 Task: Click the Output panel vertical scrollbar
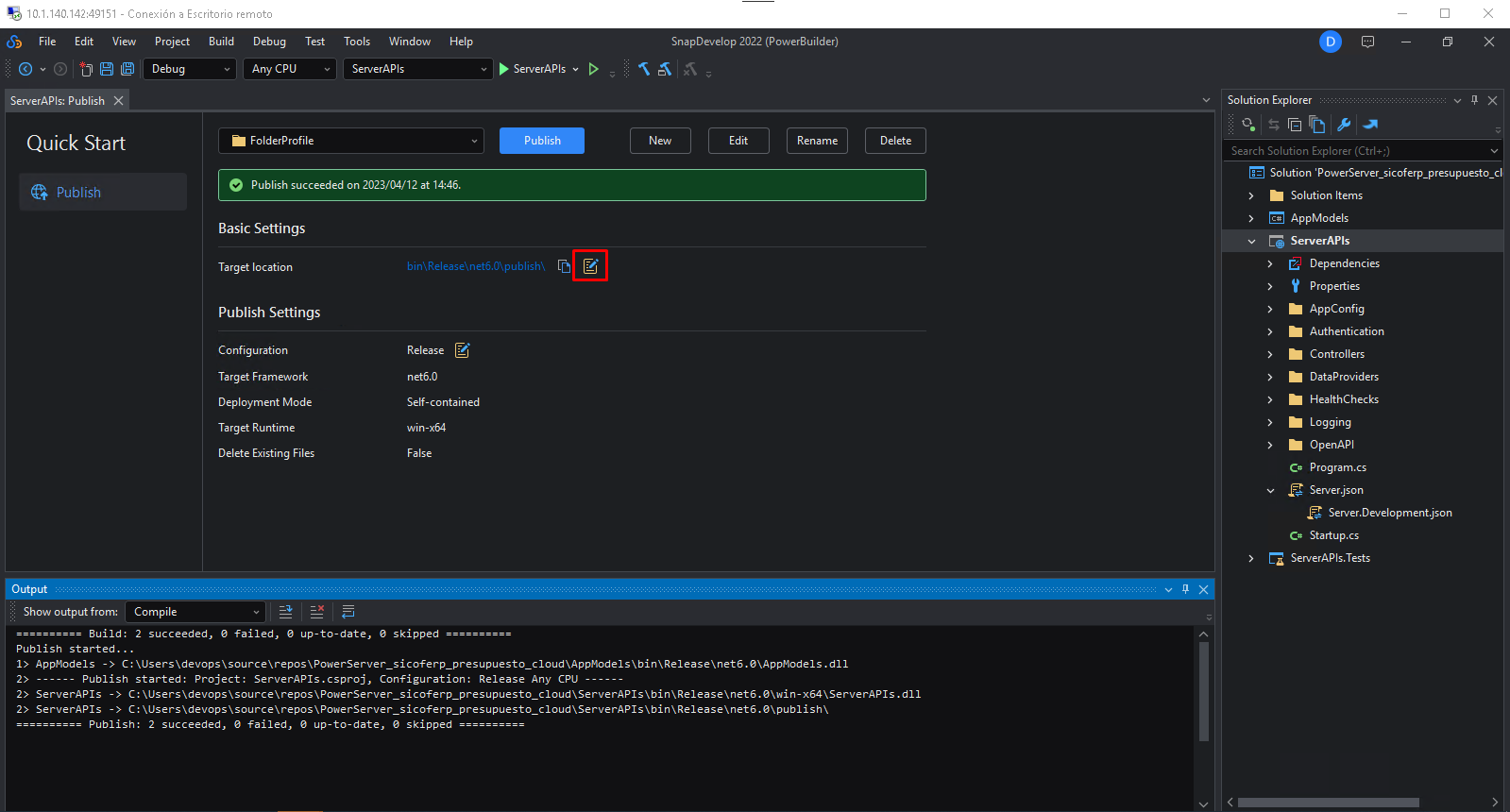(1203, 691)
